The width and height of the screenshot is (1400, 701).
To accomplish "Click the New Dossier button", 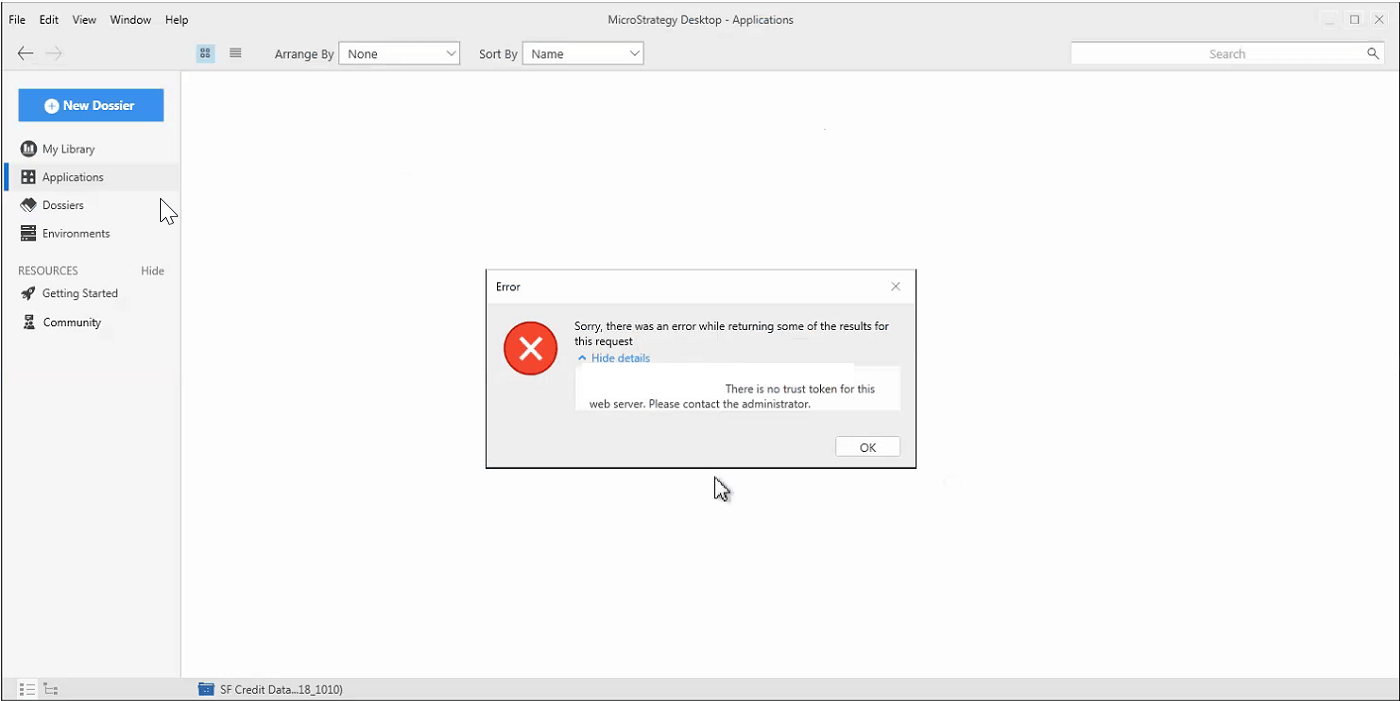I will [91, 105].
